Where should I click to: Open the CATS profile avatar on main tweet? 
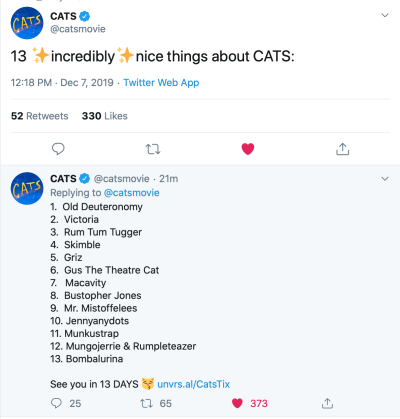[x=27, y=23]
